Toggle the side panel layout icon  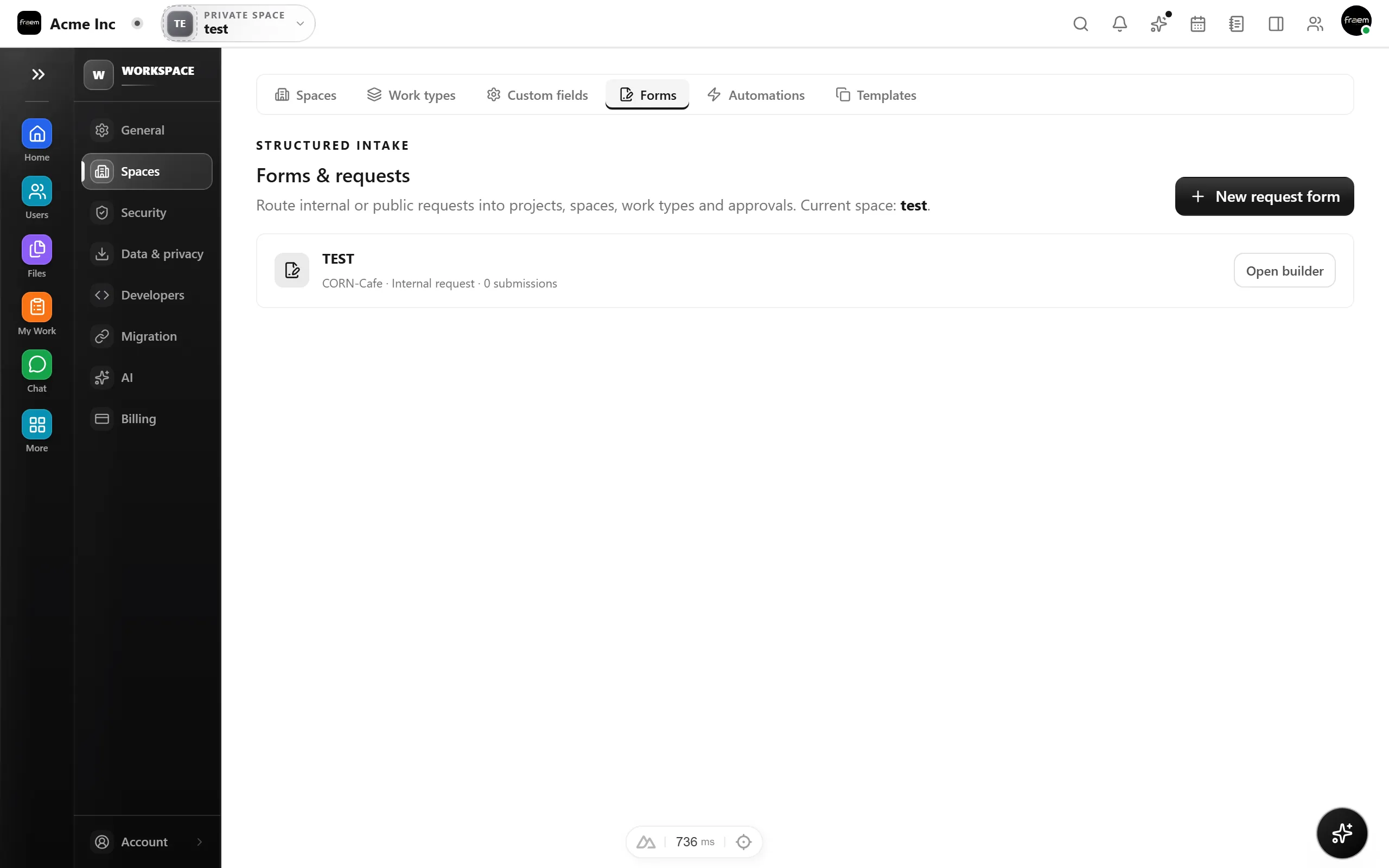click(1276, 23)
